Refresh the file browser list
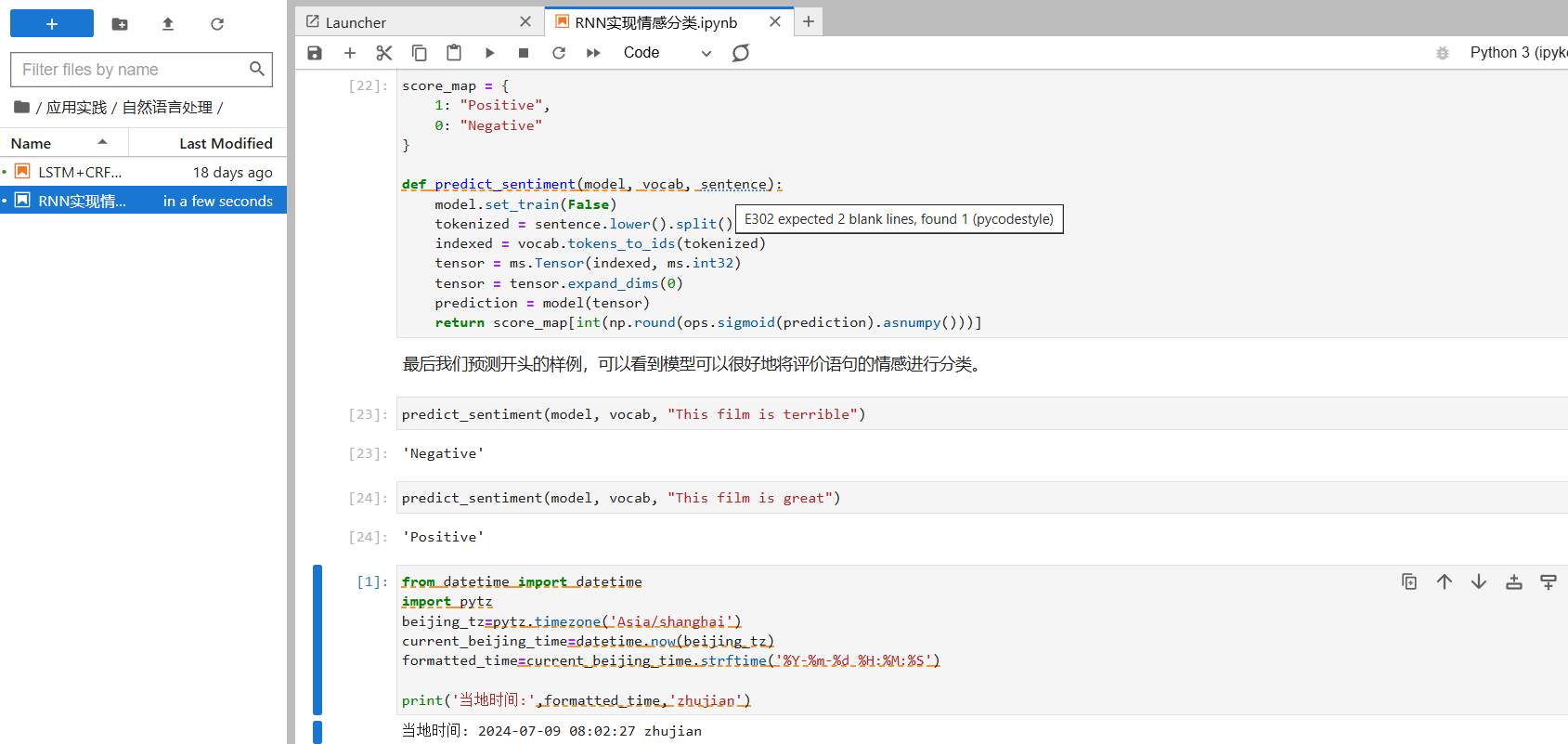This screenshot has height=744, width=1568. click(x=217, y=24)
